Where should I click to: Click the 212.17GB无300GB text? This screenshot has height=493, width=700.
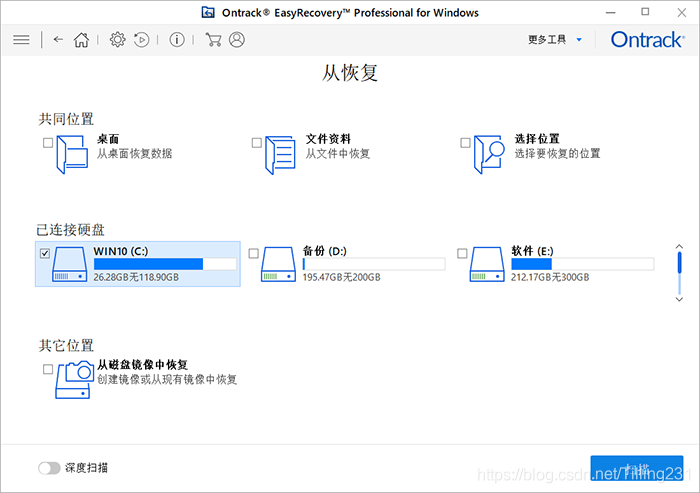point(550,277)
